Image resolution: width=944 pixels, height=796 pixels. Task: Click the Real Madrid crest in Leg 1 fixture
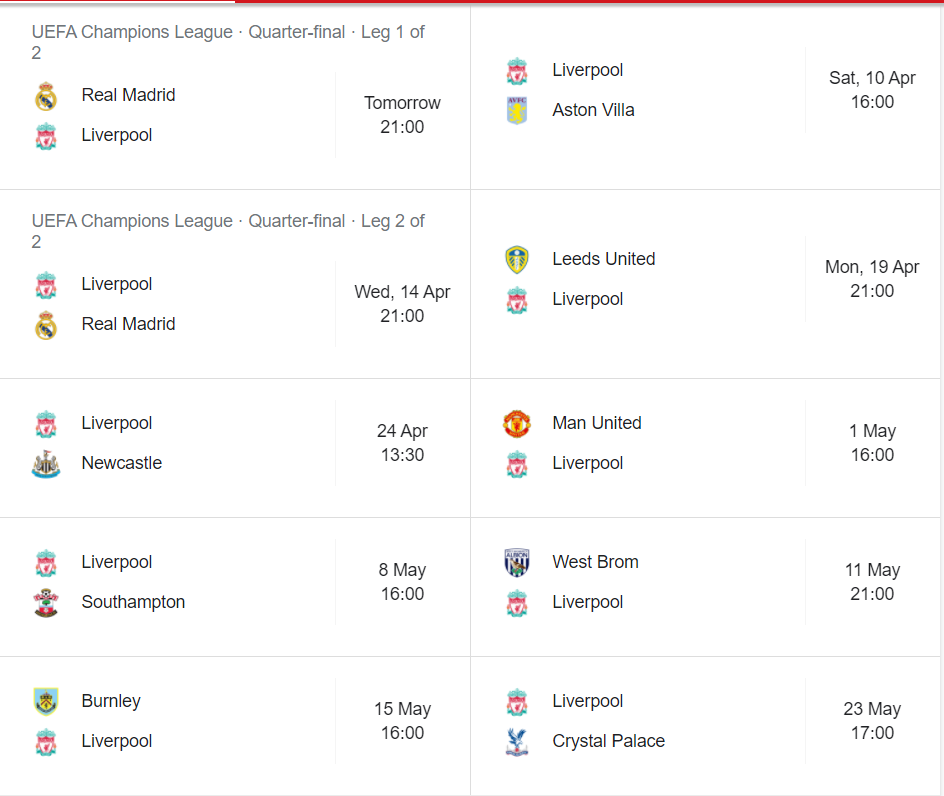(x=46, y=96)
